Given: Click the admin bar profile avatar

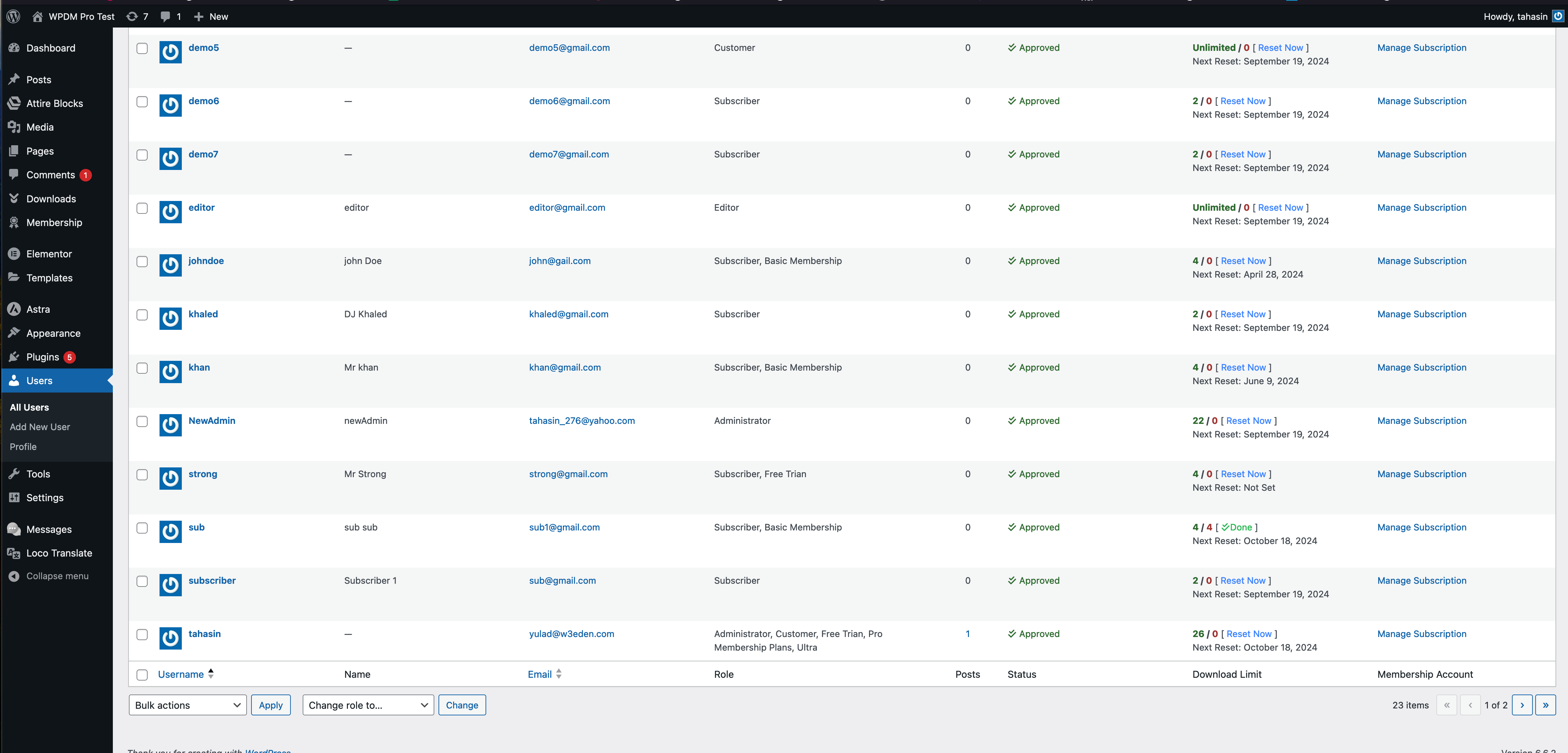Looking at the screenshot, I should point(1558,16).
